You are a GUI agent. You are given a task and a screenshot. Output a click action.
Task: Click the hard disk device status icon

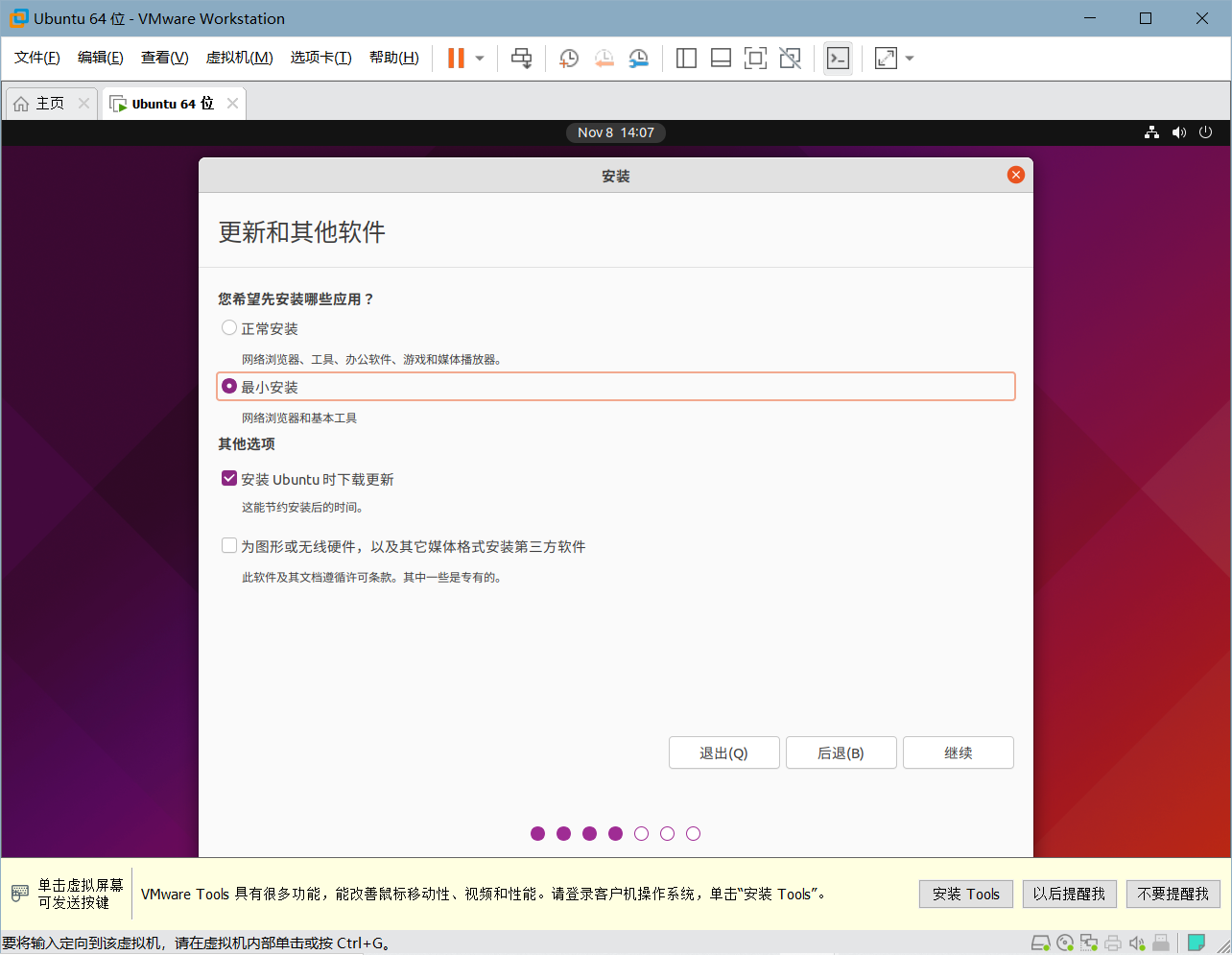1041,943
